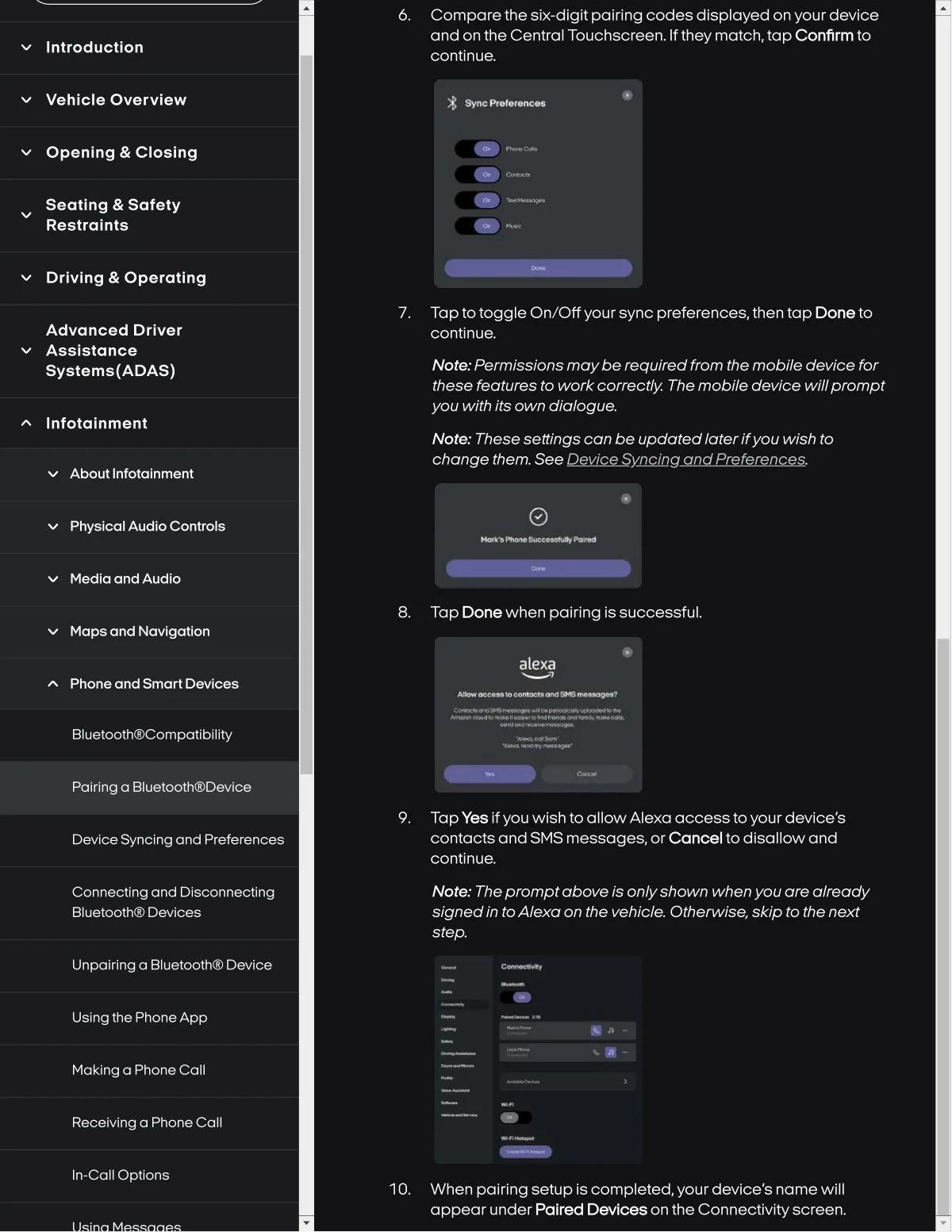Open Available Devices arrow
952x1232 pixels.
tap(625, 1081)
